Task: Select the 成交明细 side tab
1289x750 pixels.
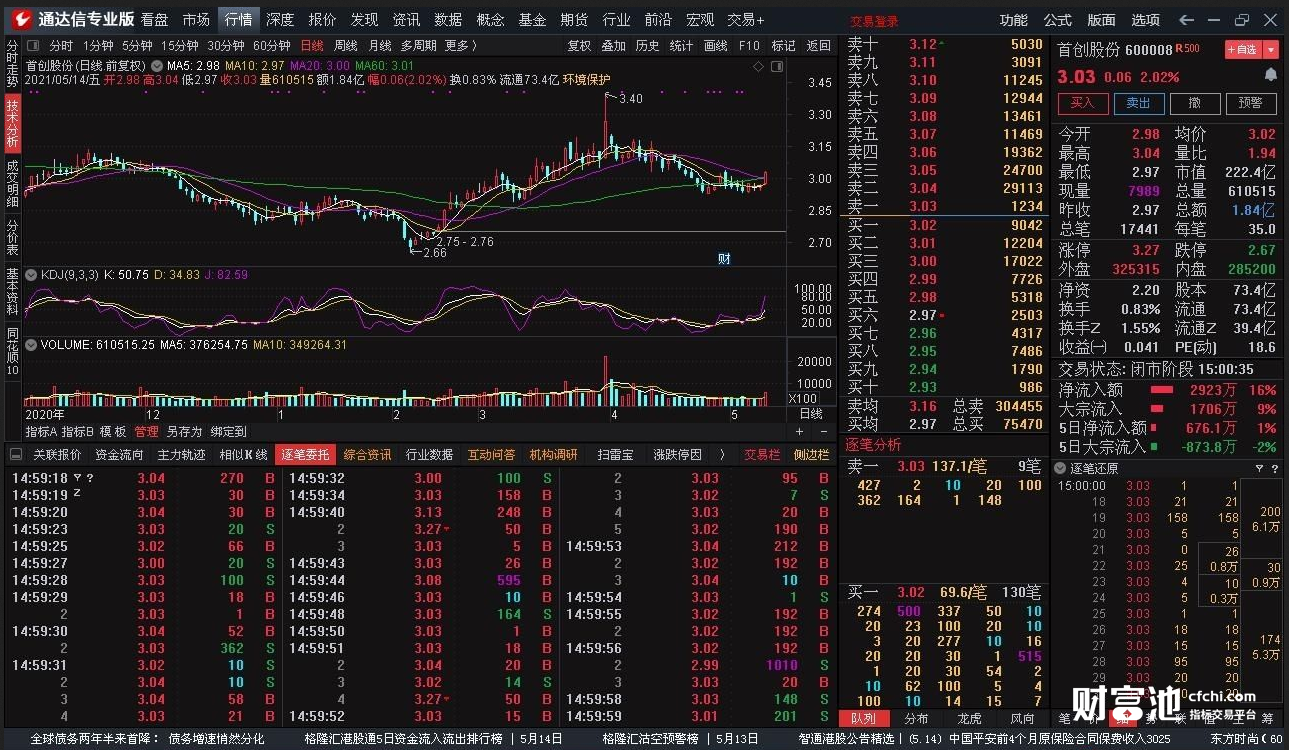Action: click(12, 184)
